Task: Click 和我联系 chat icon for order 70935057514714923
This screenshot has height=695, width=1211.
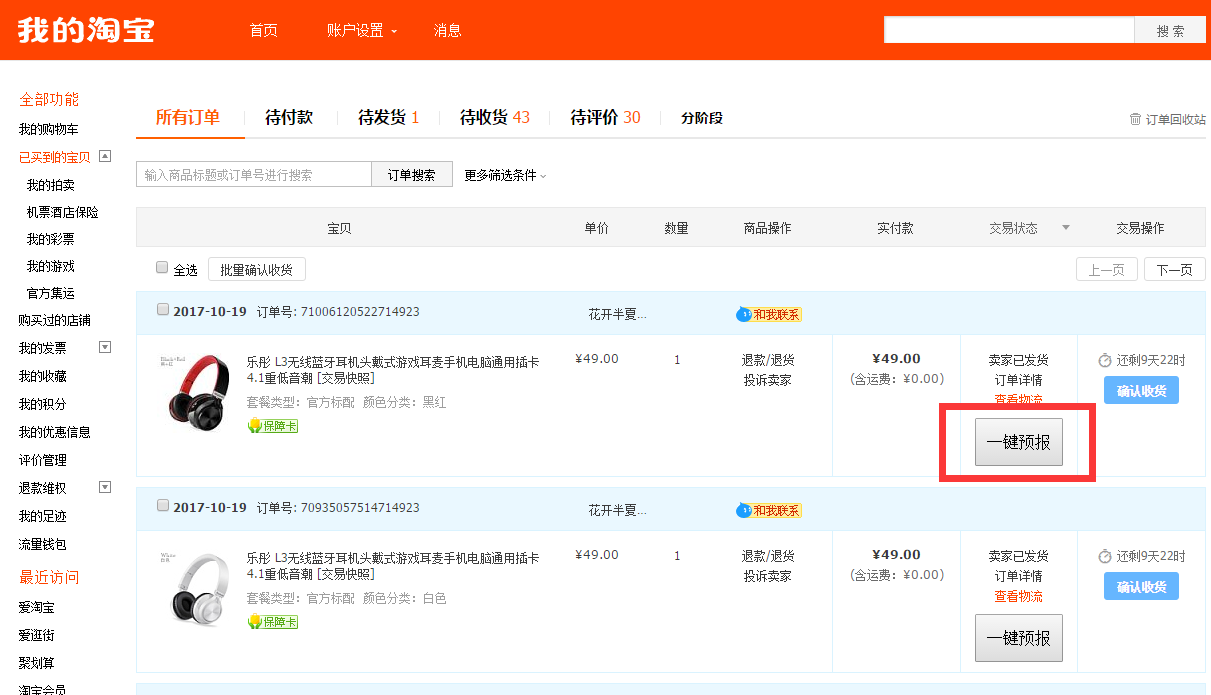Action: click(x=769, y=510)
